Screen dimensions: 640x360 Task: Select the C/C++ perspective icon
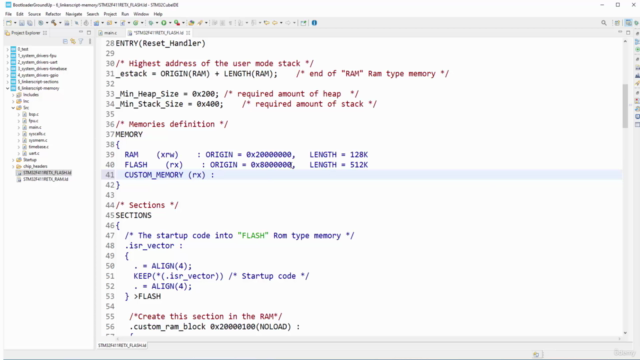point(629,23)
